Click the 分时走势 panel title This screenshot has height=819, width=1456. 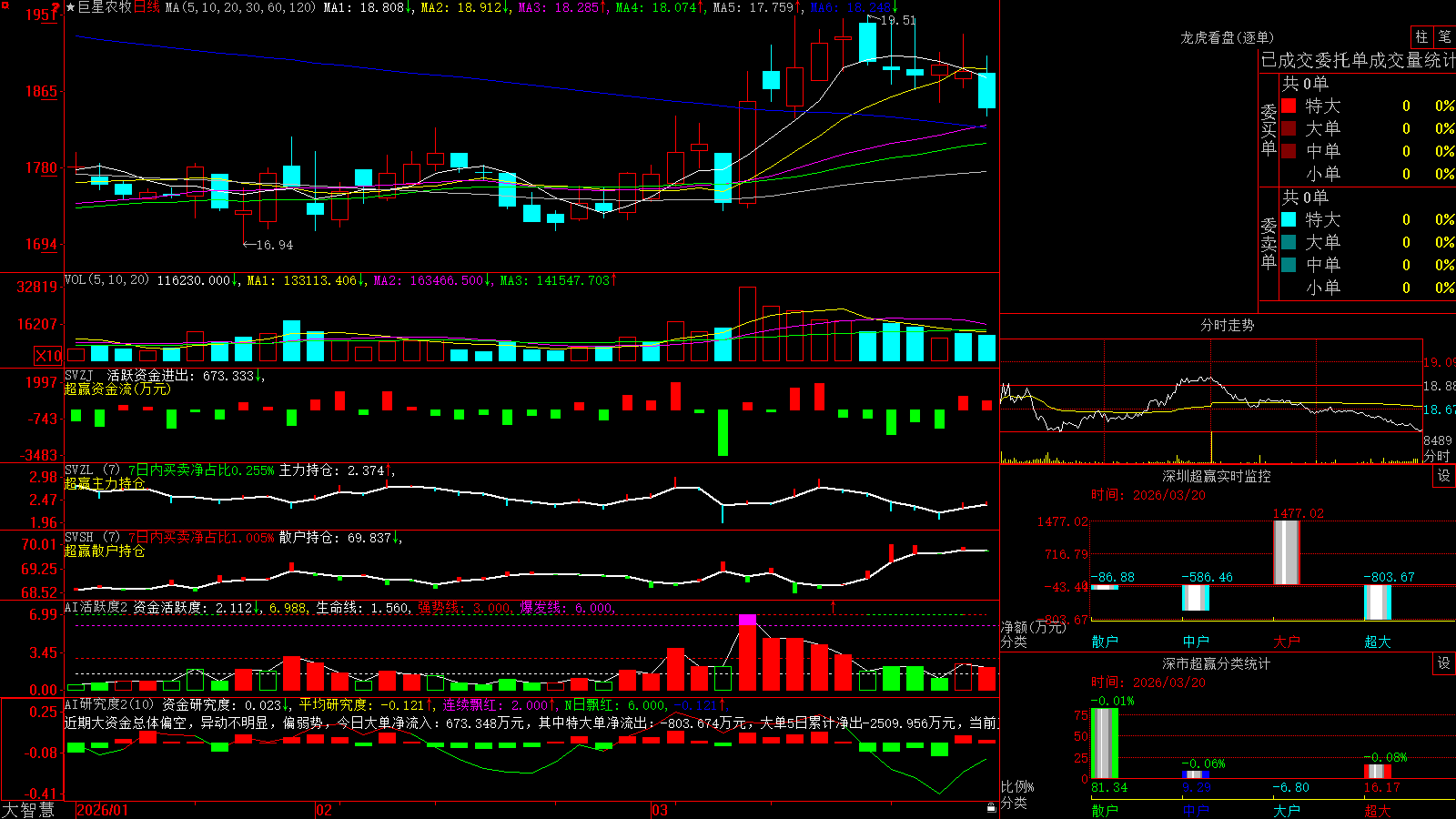pyautogui.click(x=1228, y=325)
